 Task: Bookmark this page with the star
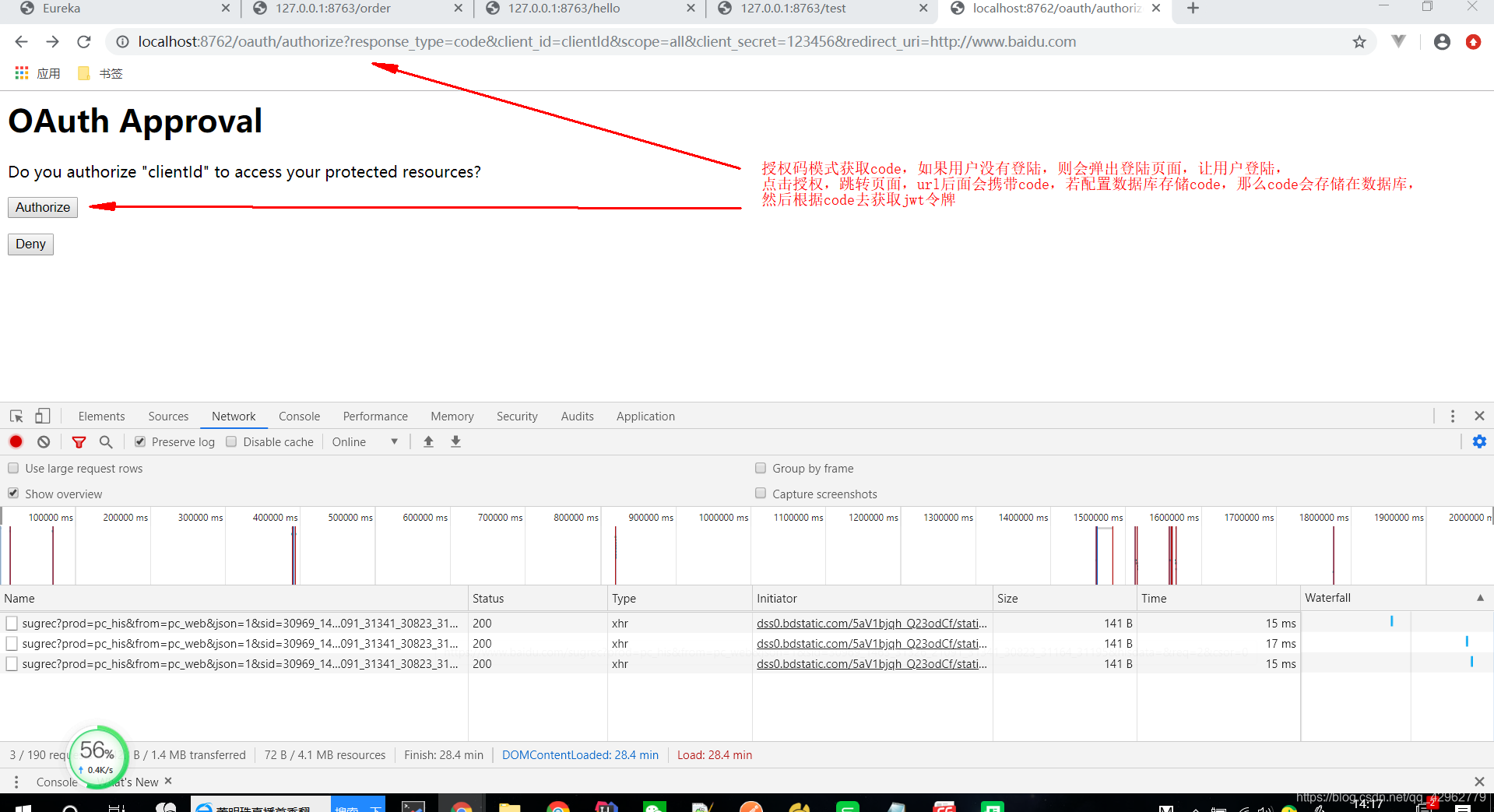[x=1359, y=42]
